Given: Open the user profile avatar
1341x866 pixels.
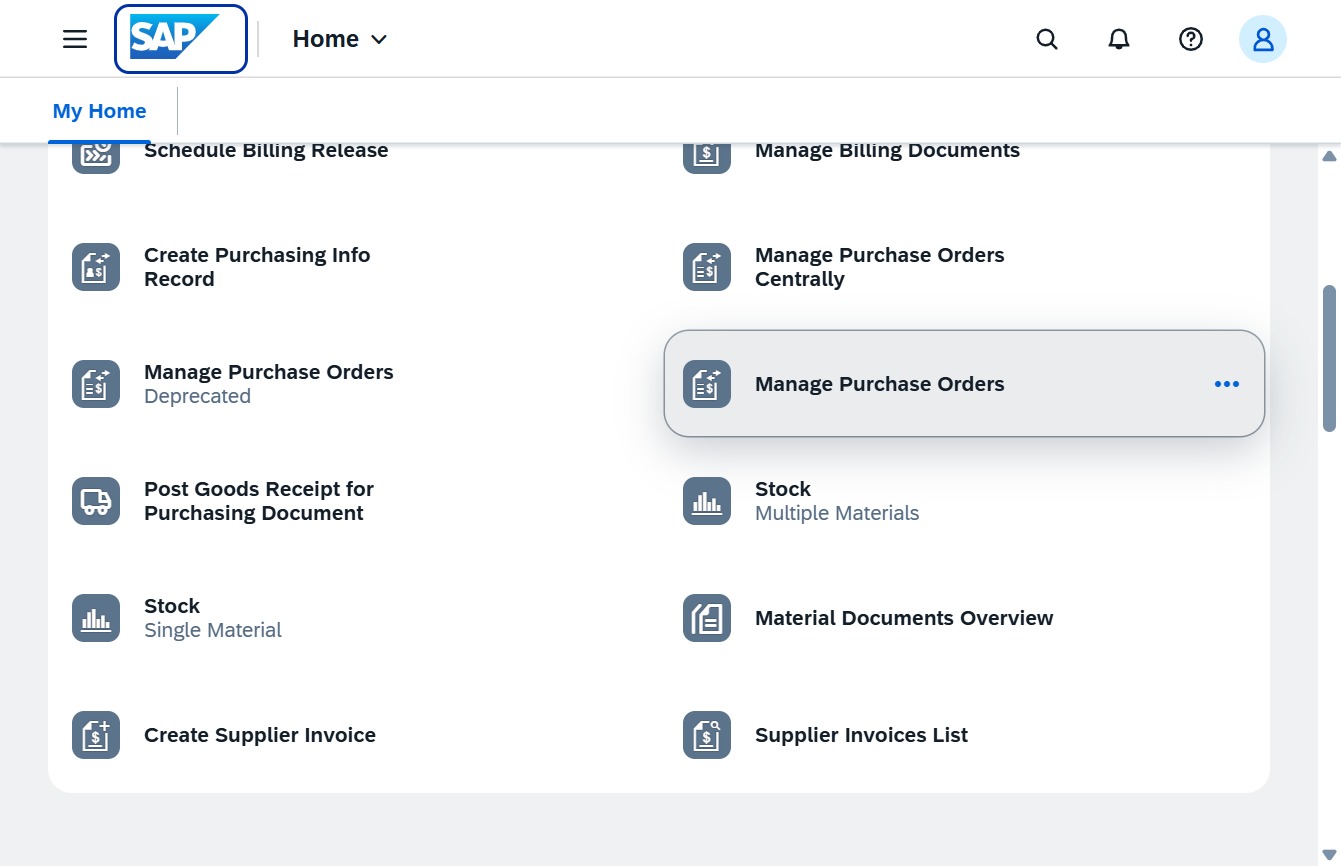Looking at the screenshot, I should [x=1263, y=39].
